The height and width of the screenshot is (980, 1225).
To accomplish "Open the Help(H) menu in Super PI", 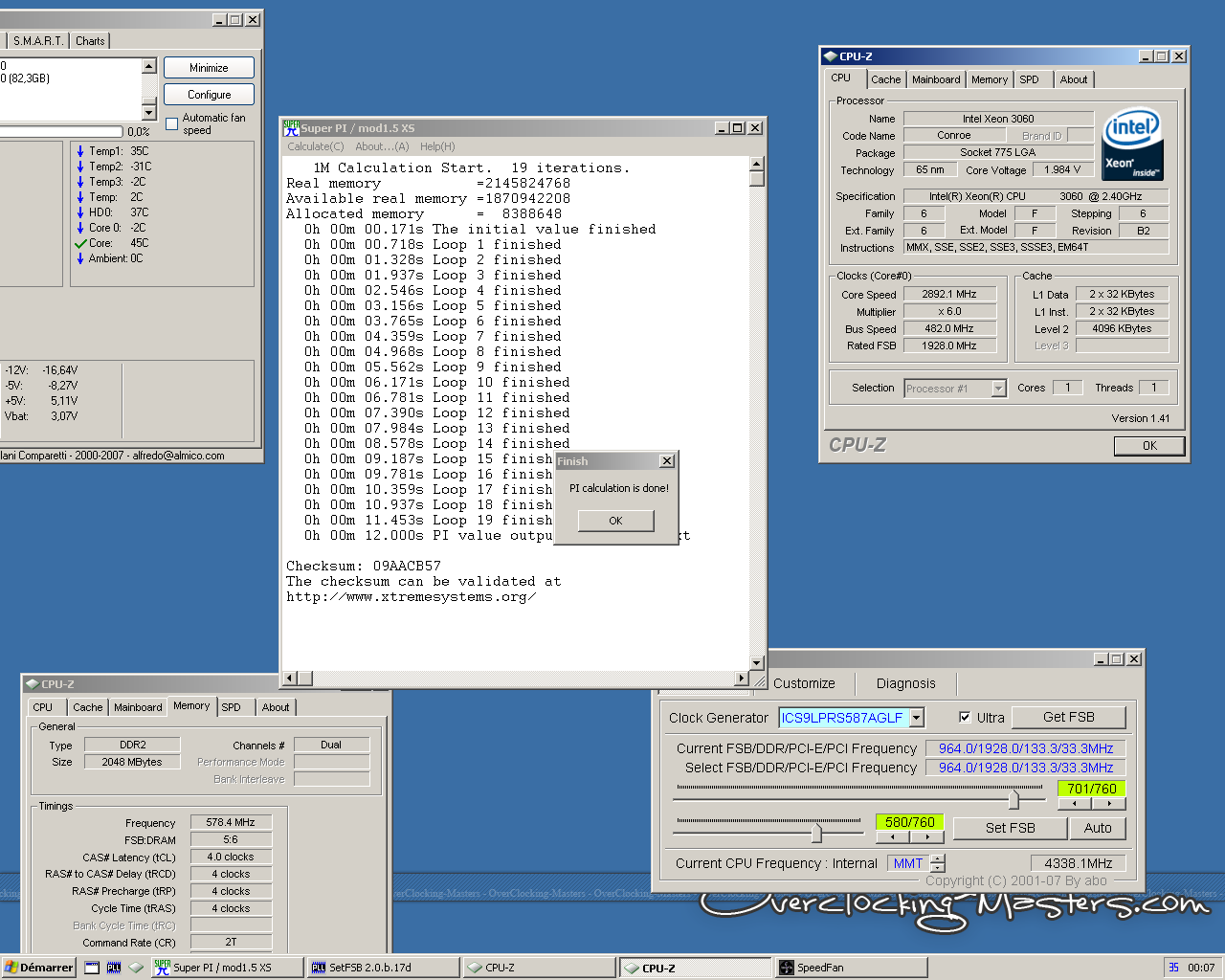I will (437, 146).
